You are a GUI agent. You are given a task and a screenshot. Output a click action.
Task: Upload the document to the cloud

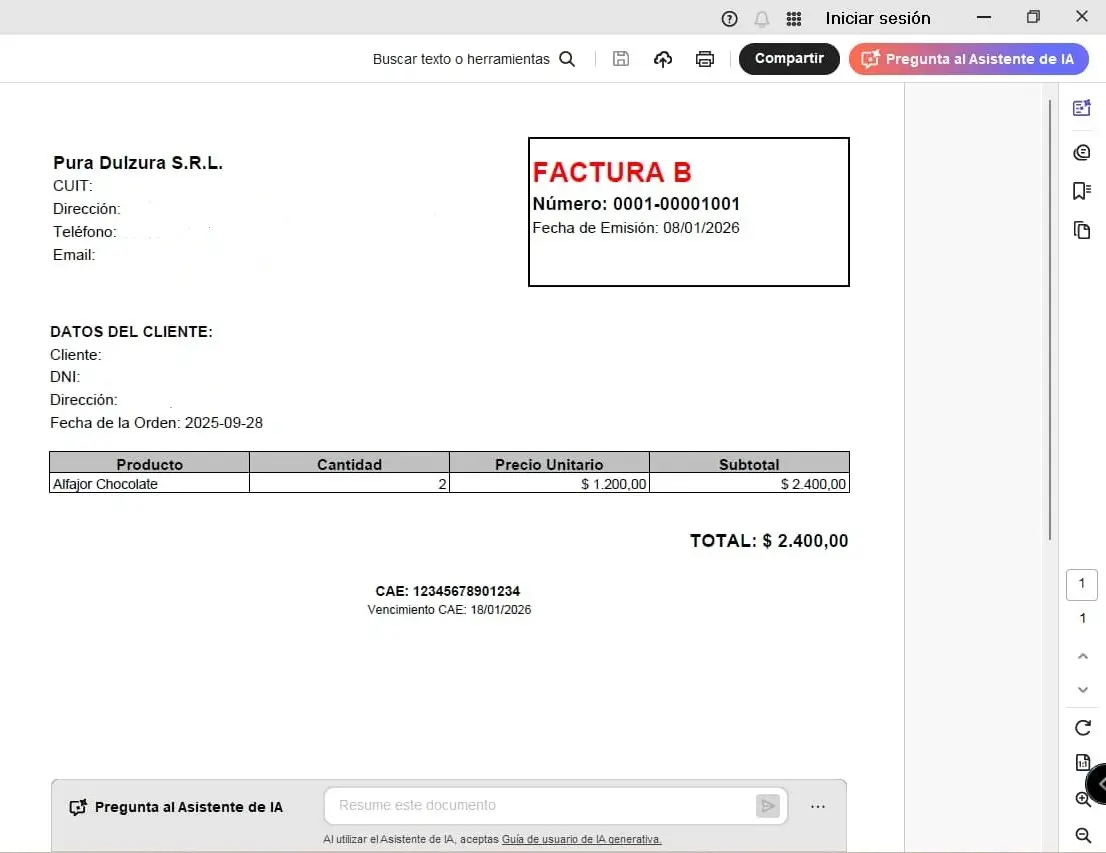663,59
